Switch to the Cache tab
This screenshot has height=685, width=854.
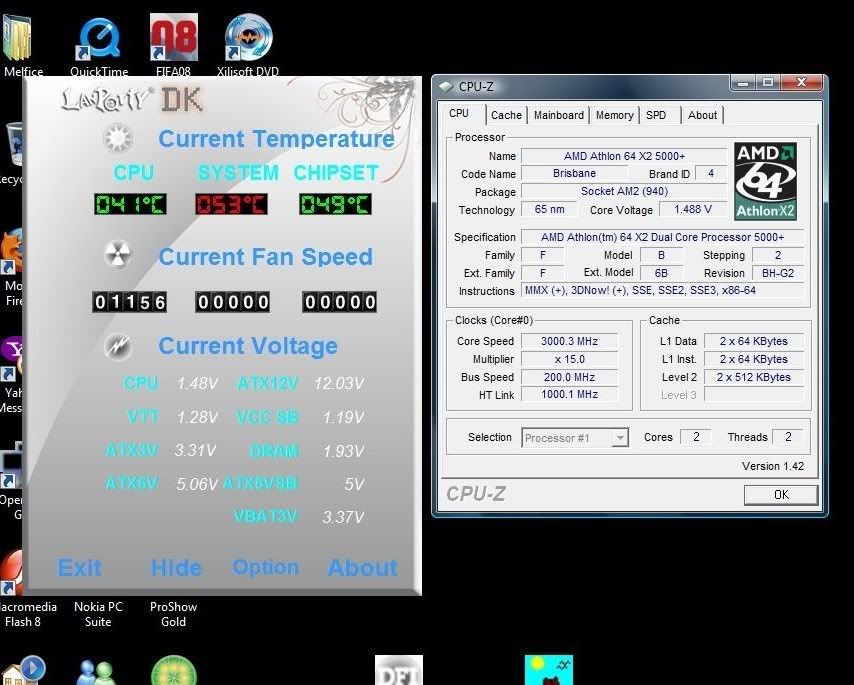coord(506,115)
